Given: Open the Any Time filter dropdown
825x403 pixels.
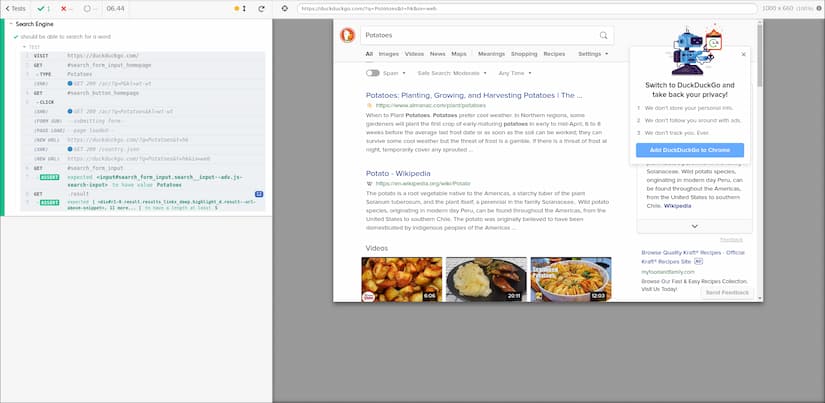Looking at the screenshot, I should (515, 73).
